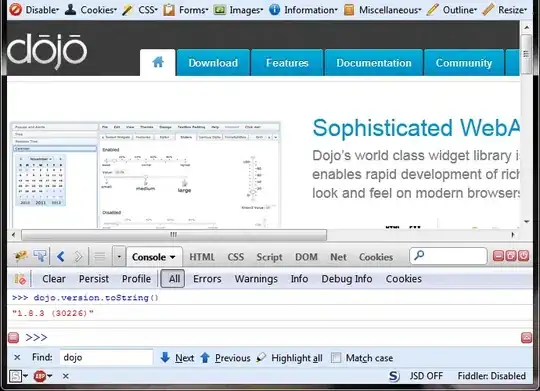Go back with the blue left arrow

[61, 257]
